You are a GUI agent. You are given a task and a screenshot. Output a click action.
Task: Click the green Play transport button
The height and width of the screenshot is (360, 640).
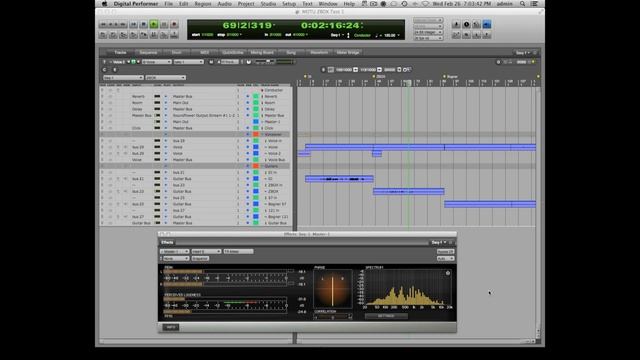153,24
